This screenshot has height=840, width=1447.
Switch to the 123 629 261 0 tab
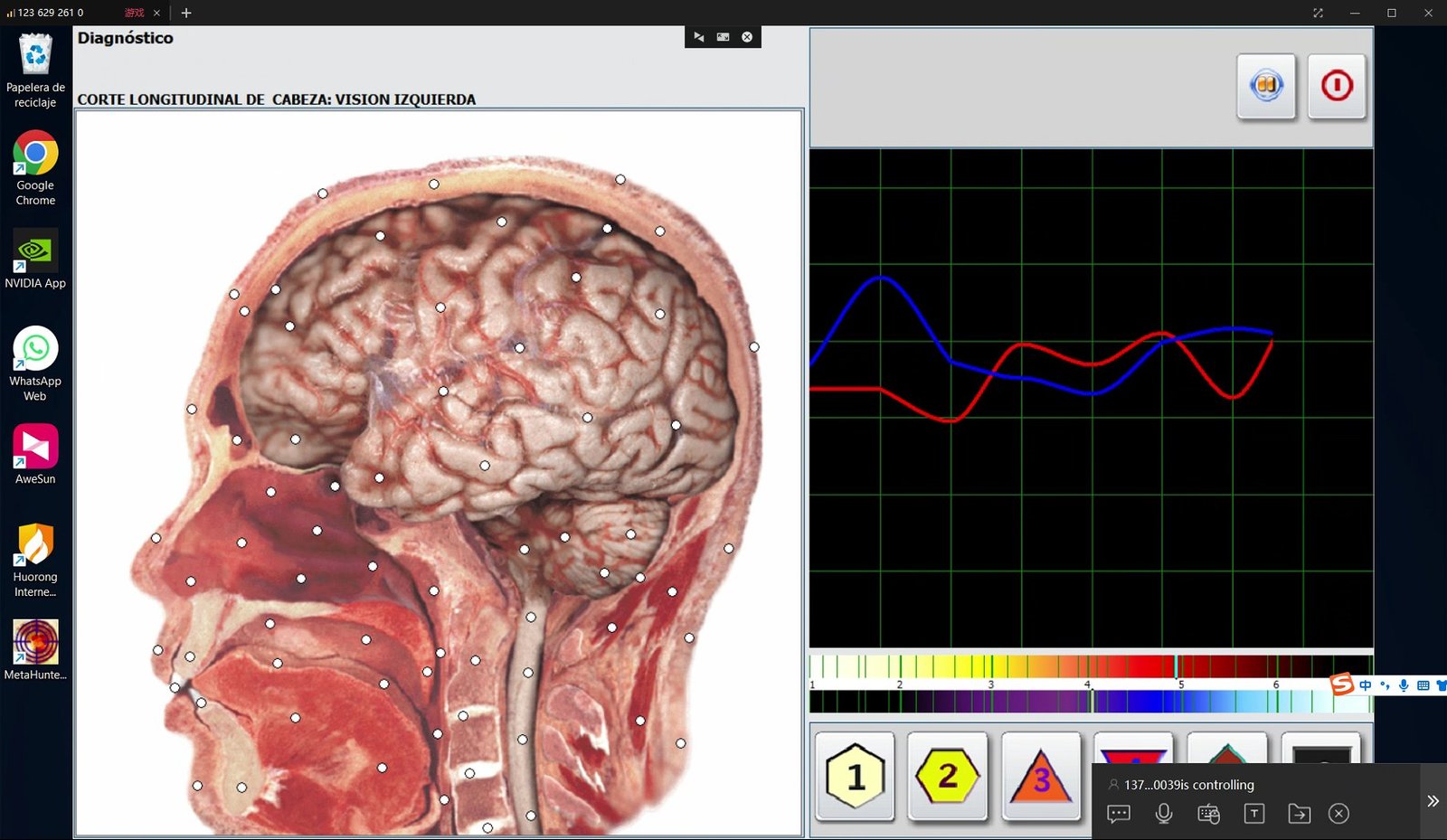(50, 13)
